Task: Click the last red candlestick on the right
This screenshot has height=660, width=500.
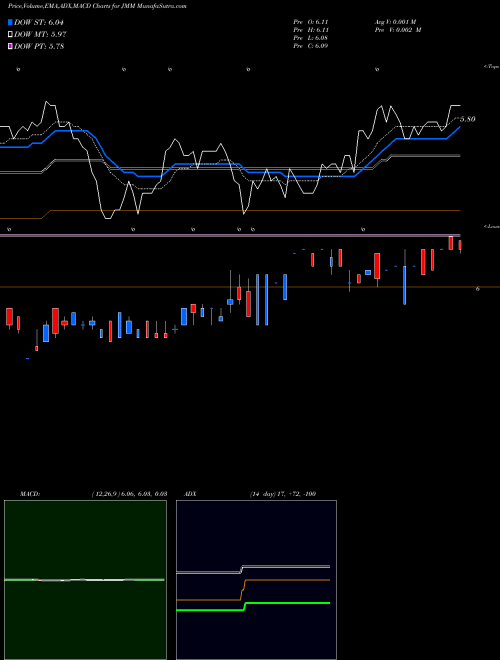Action: 460,246
